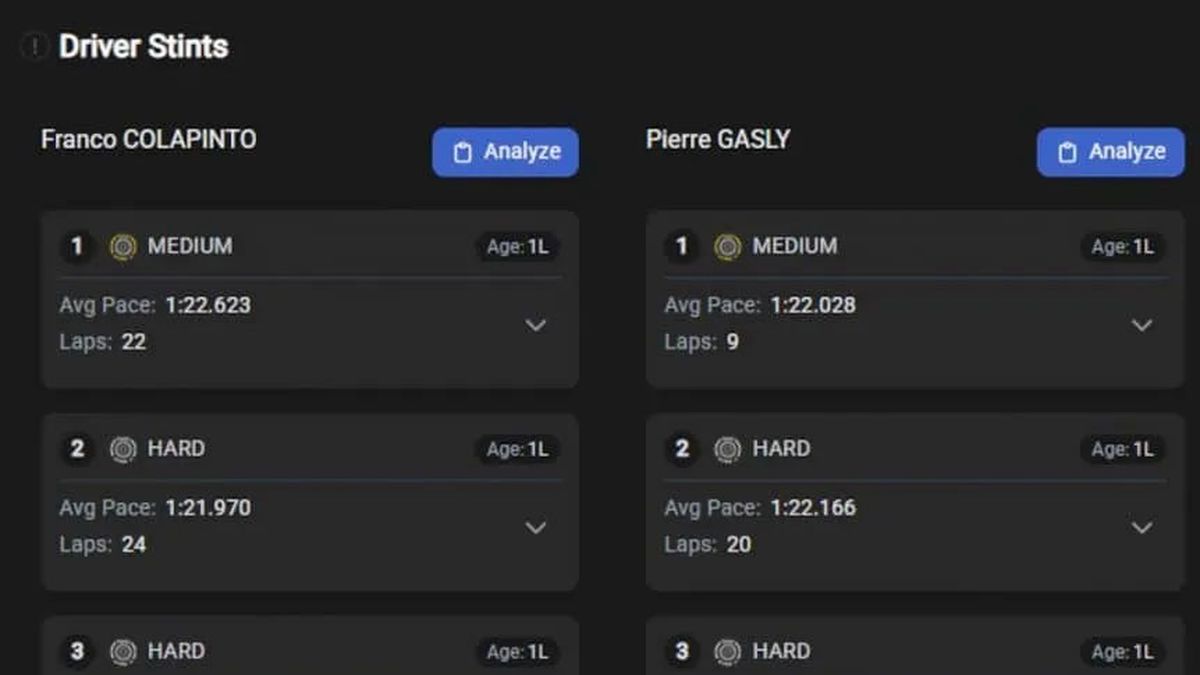The height and width of the screenshot is (675, 1200).
Task: Expand Gasly's stint 2 hard details
Action: coord(1141,527)
